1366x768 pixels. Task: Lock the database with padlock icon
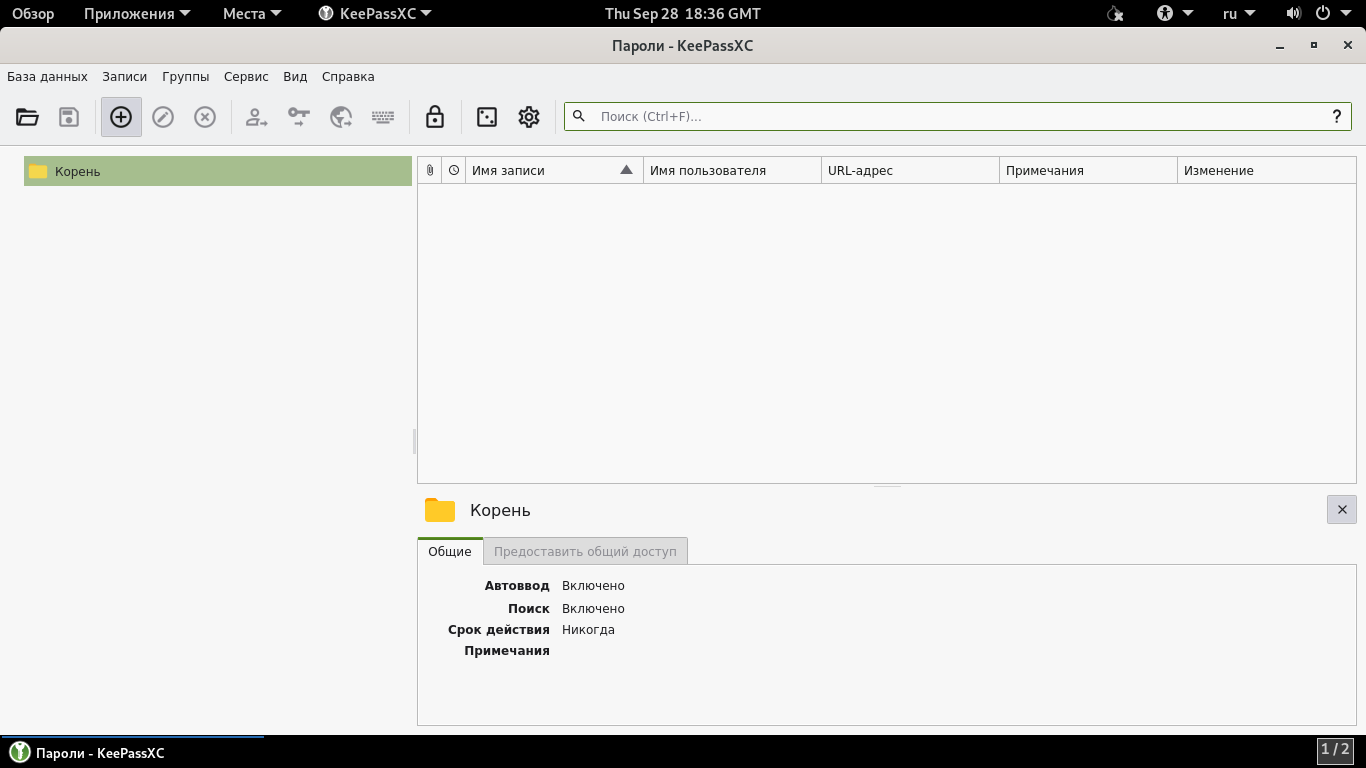coord(435,117)
